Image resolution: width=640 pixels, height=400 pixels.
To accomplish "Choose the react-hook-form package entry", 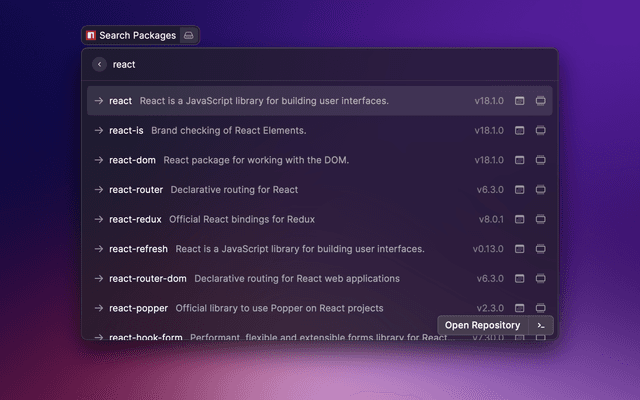I will [145, 337].
